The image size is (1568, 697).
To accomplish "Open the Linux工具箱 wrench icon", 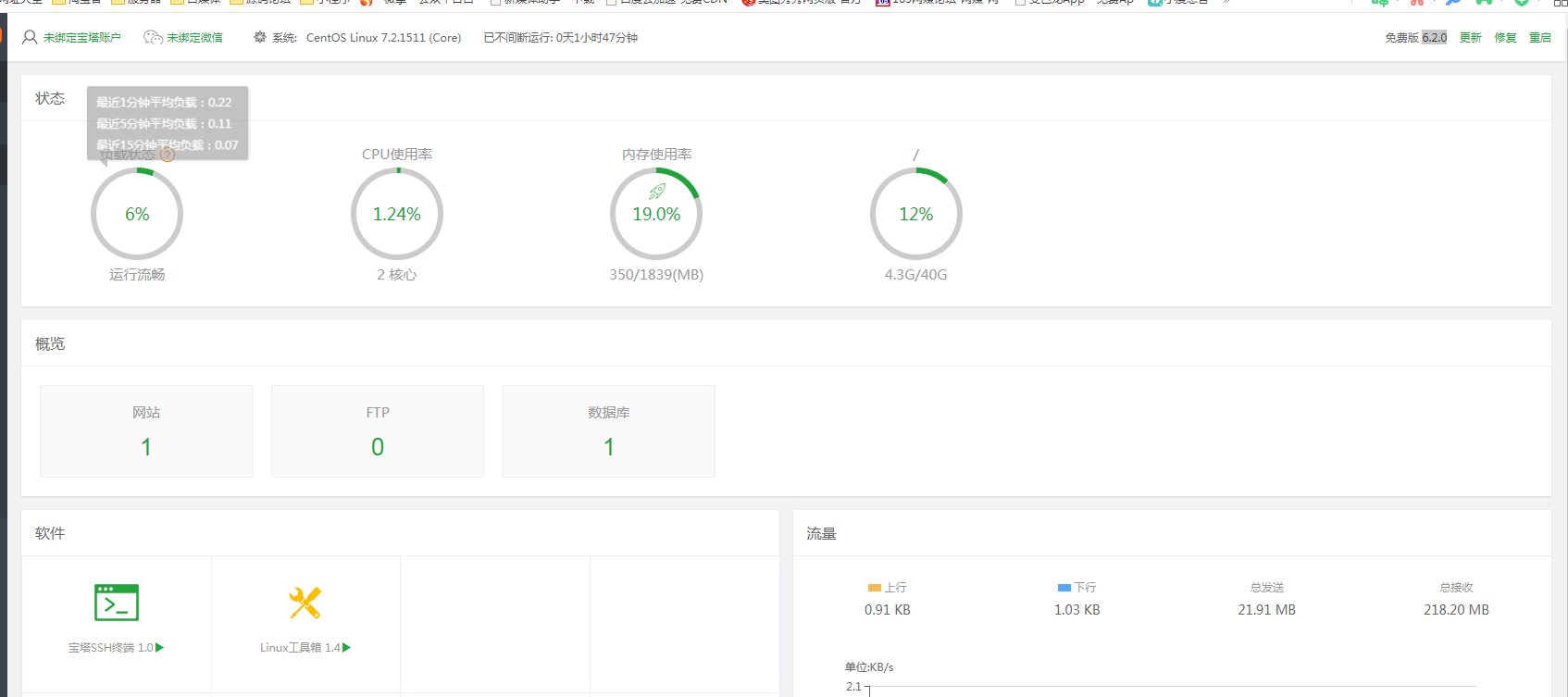I will (305, 603).
